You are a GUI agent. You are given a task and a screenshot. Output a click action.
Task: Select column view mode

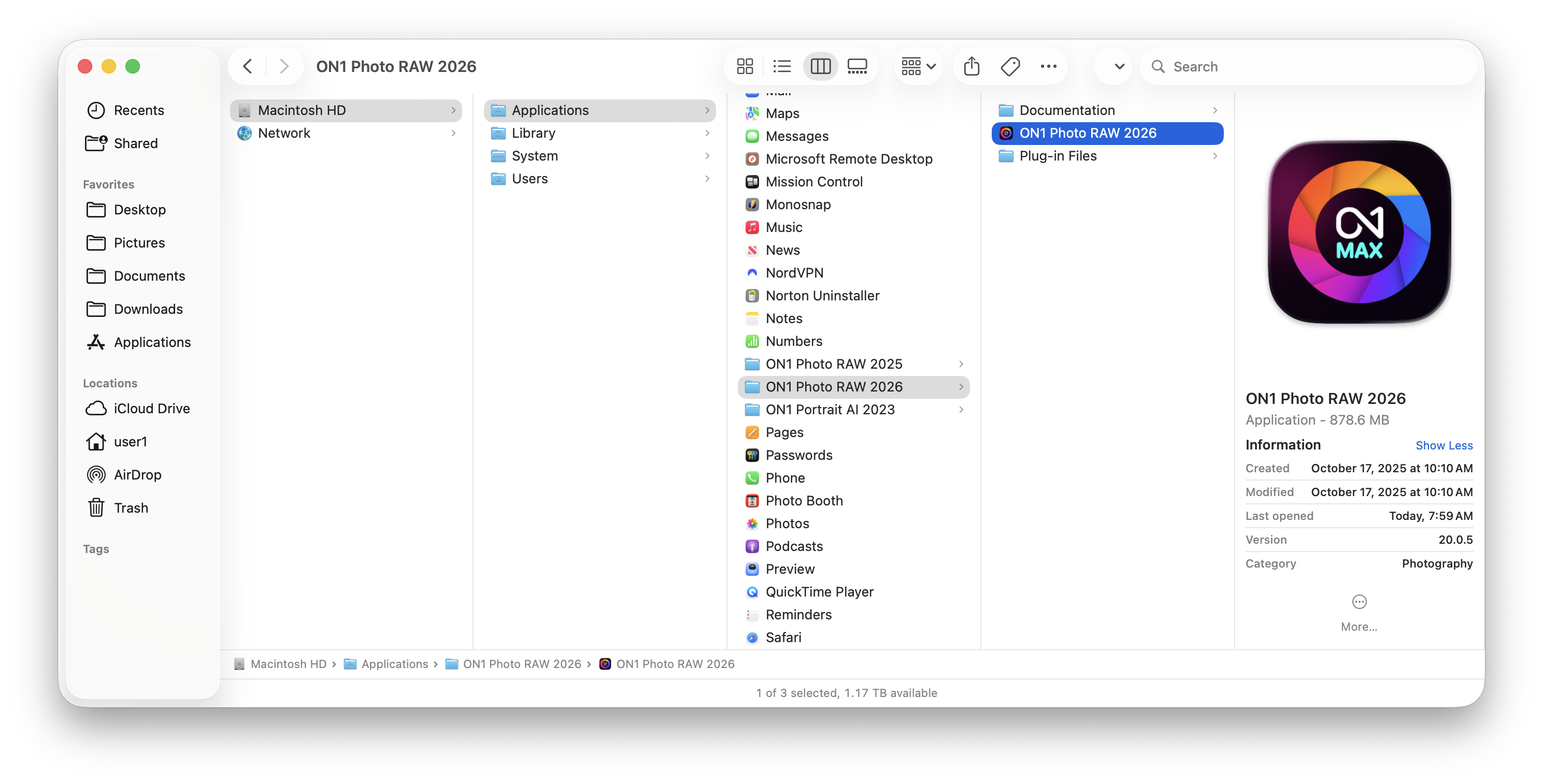[x=820, y=66]
